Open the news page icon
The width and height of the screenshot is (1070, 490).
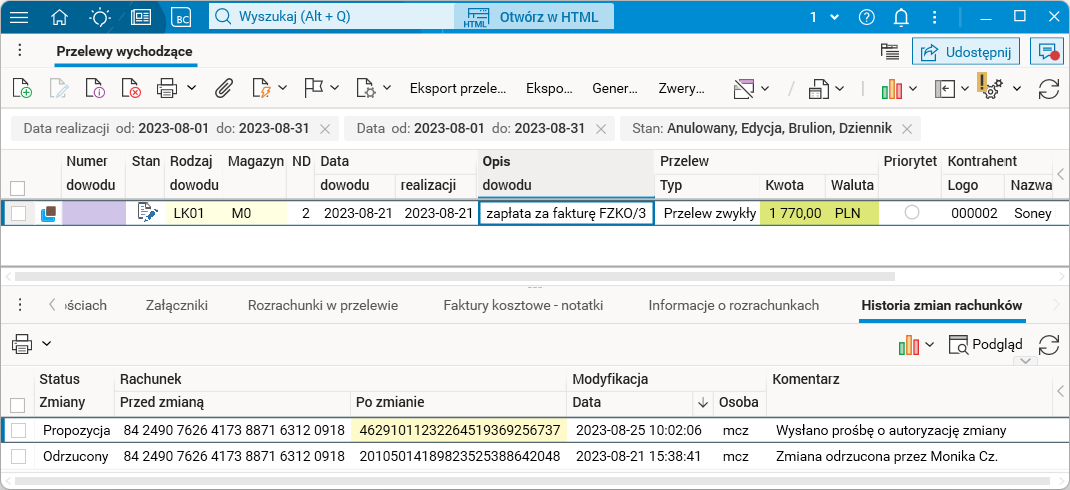coord(141,17)
